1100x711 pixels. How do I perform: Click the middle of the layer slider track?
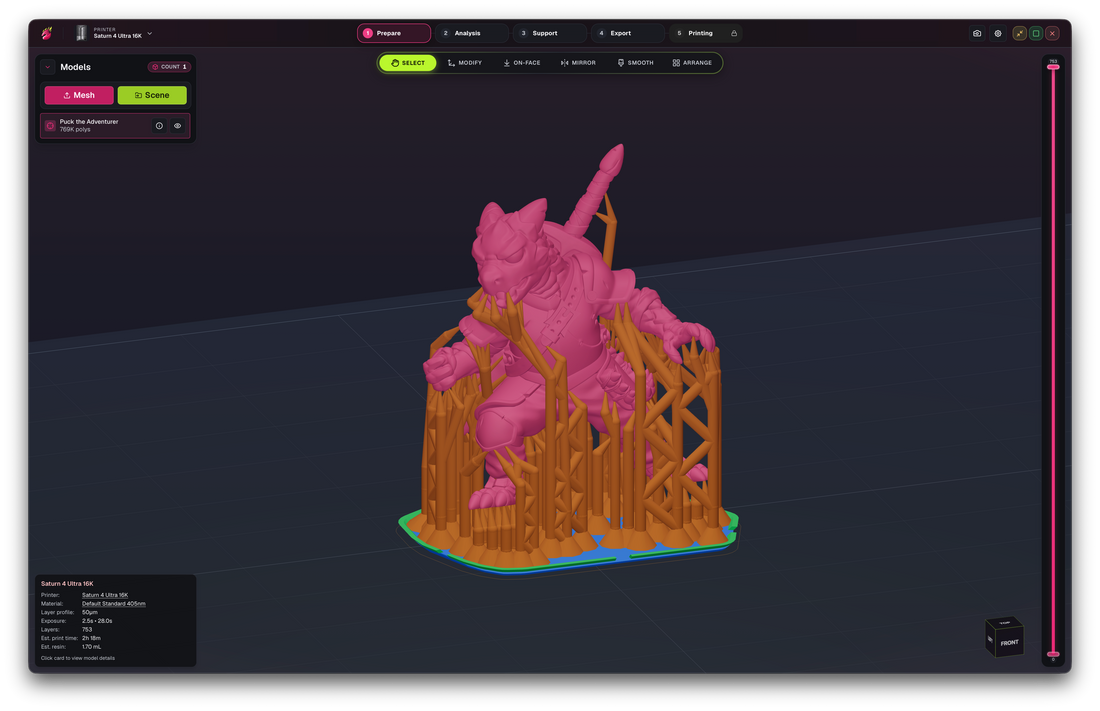[x=1053, y=361]
